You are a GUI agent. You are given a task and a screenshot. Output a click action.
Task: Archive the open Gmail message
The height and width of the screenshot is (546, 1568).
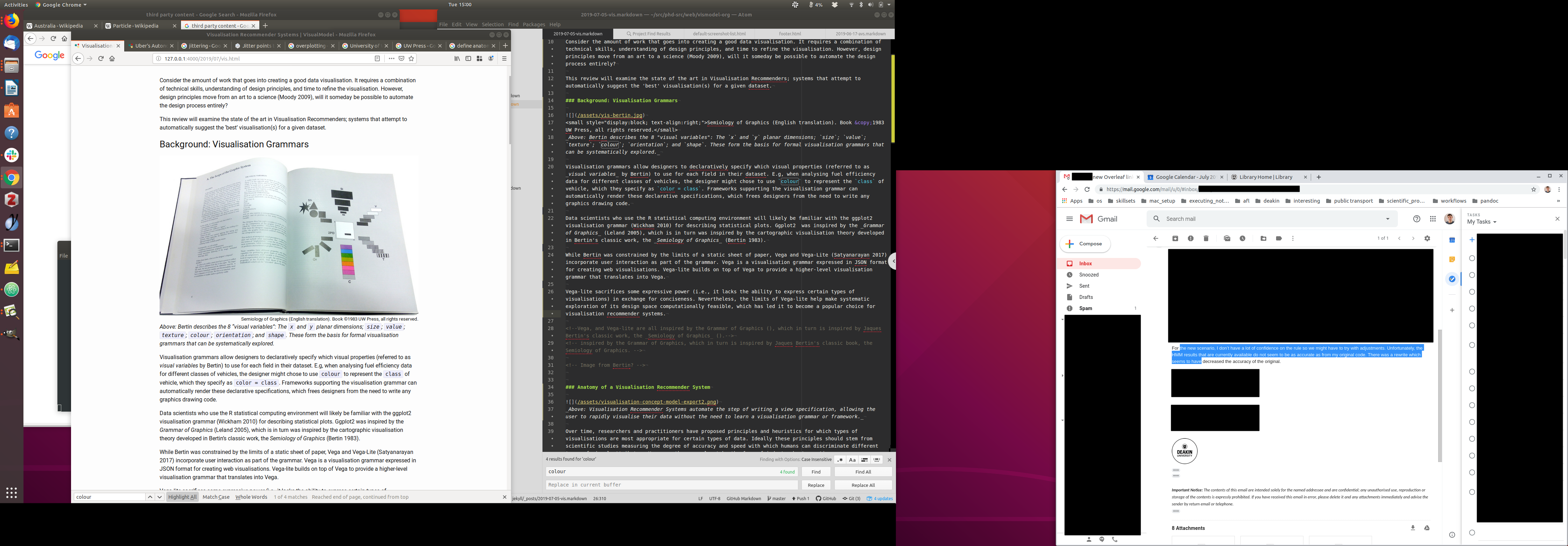pyautogui.click(x=1175, y=239)
